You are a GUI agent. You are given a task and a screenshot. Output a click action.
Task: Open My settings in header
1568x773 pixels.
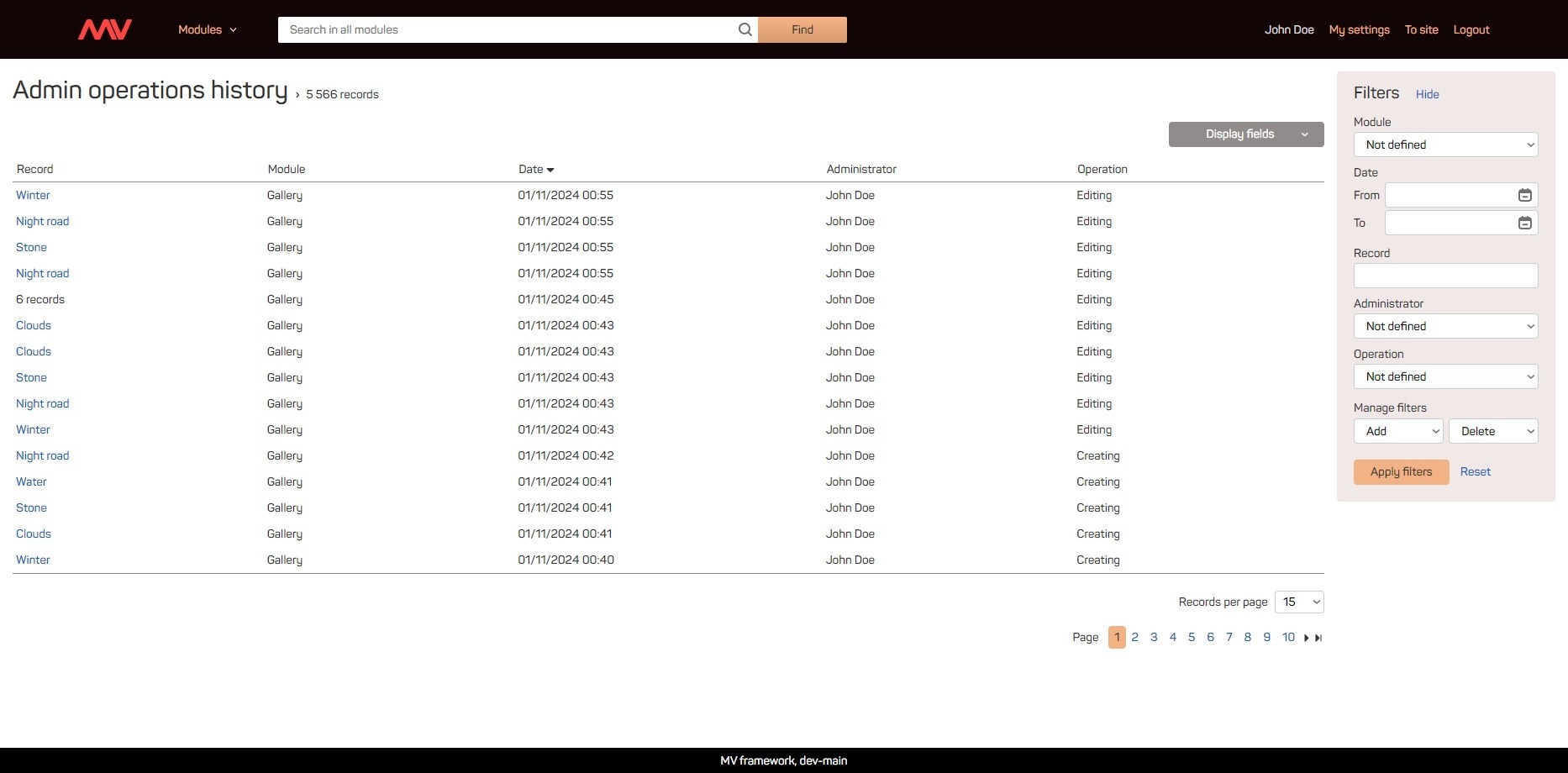(1359, 29)
